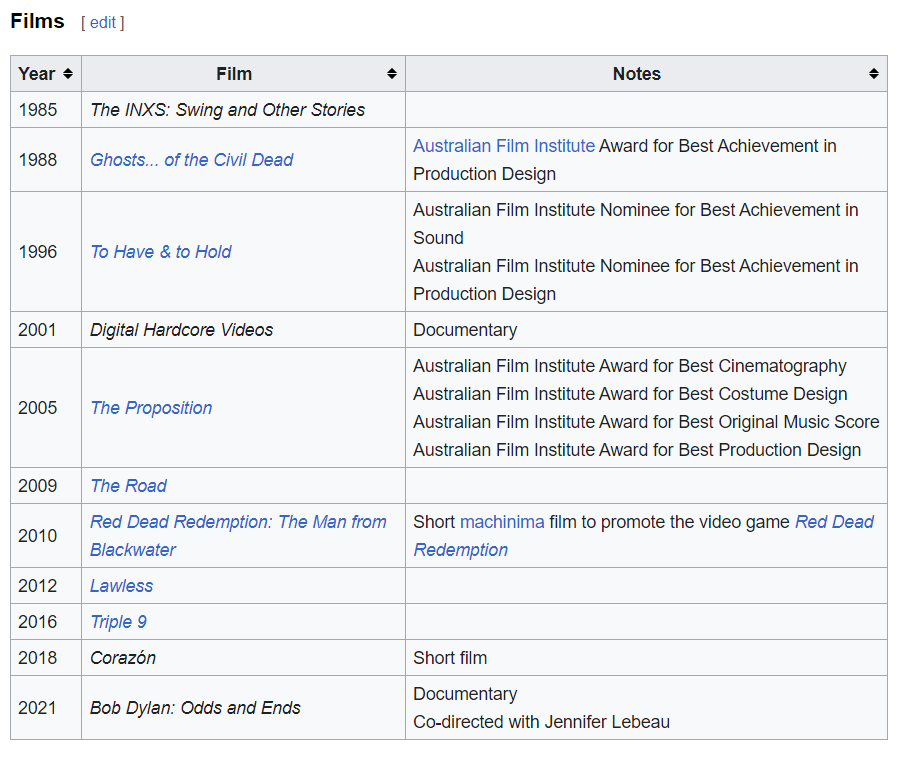Click the Best Costume Design award note
The width and height of the screenshot is (898, 758).
pyautogui.click(x=630, y=394)
